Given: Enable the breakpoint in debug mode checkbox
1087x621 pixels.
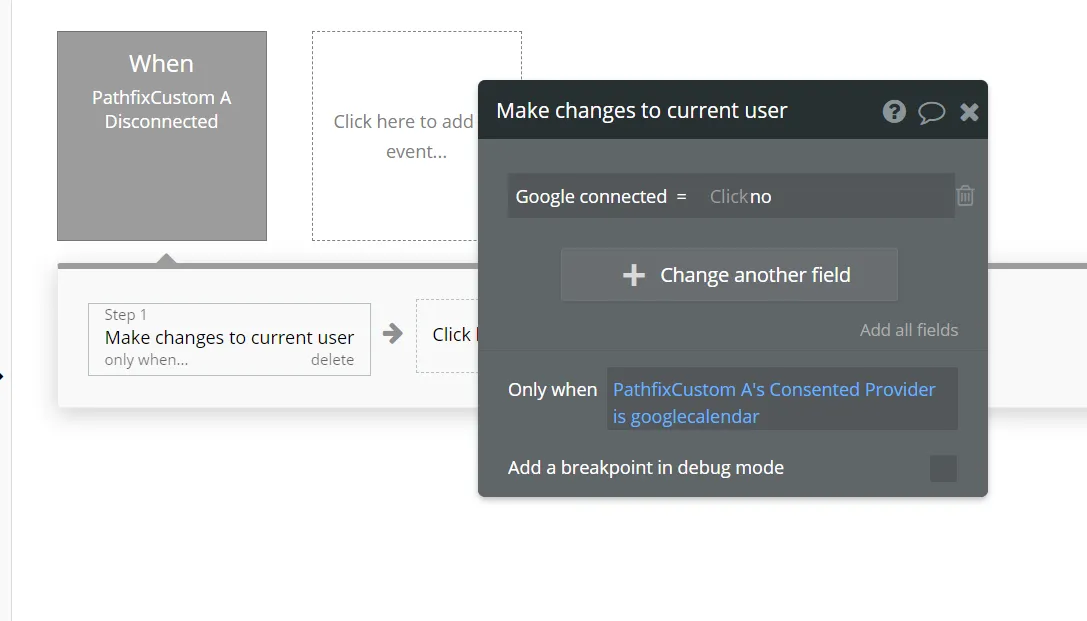Looking at the screenshot, I should point(943,469).
